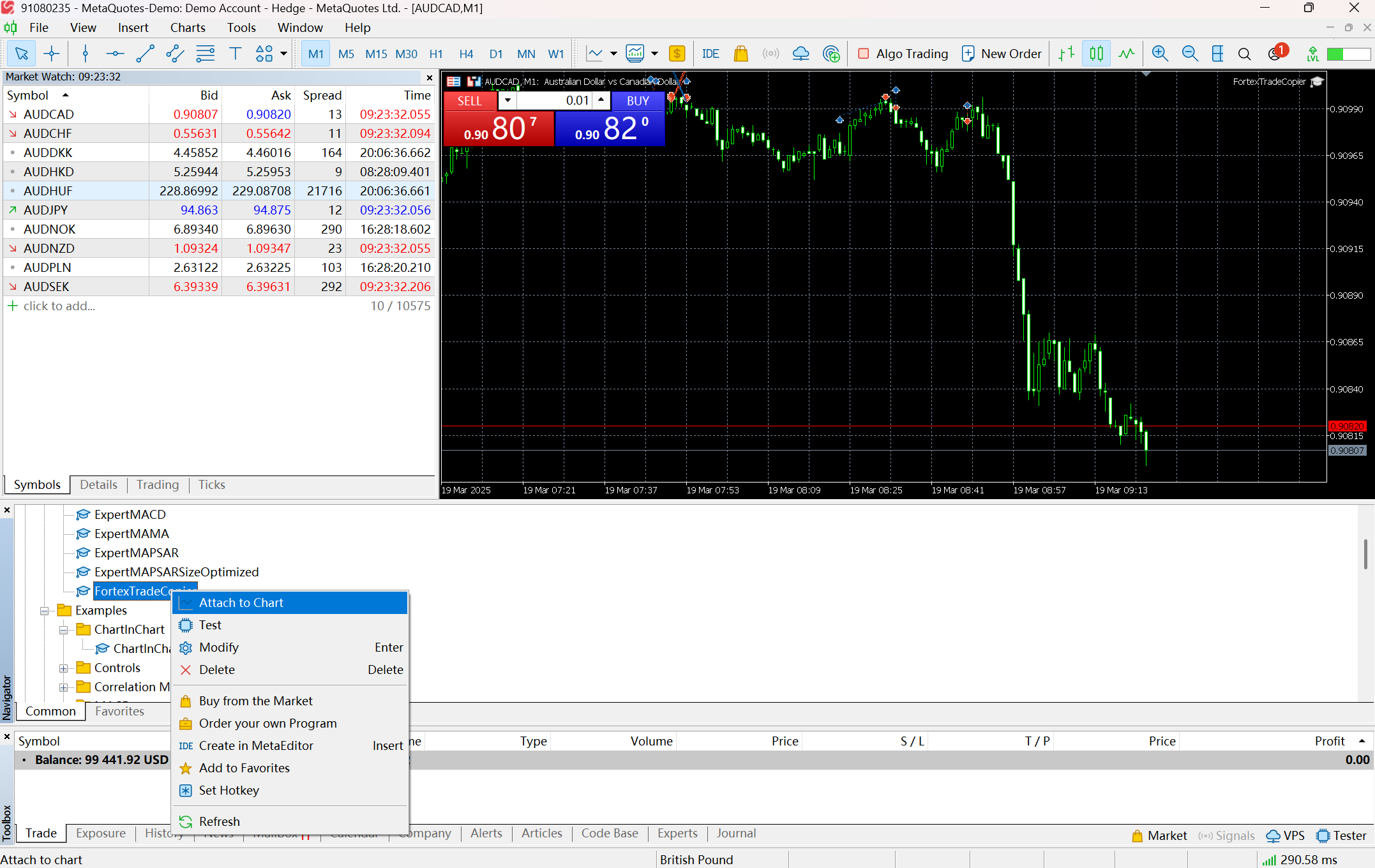Click the red SELL button

point(470,101)
